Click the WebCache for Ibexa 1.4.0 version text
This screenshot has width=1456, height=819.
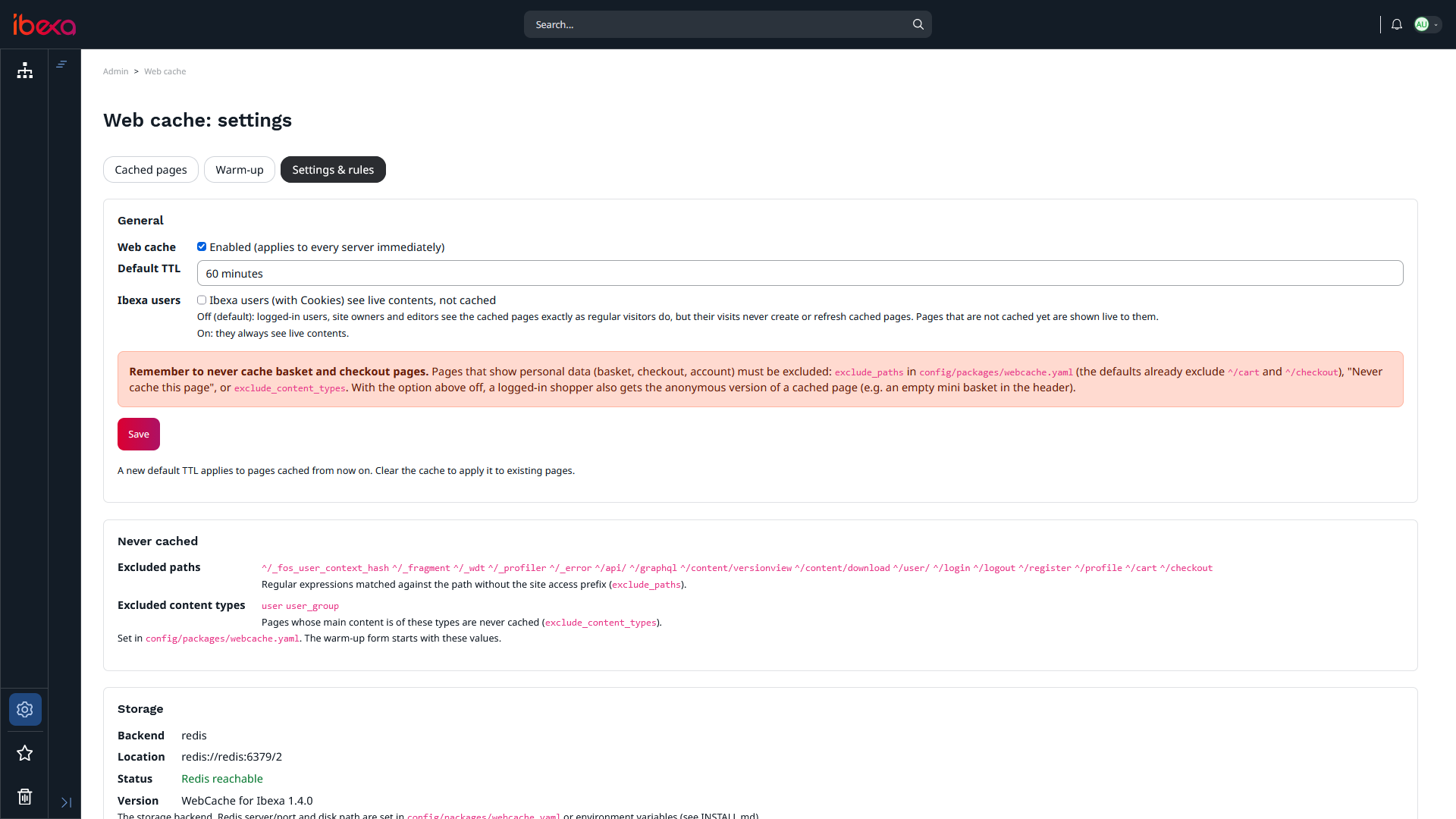(x=247, y=801)
